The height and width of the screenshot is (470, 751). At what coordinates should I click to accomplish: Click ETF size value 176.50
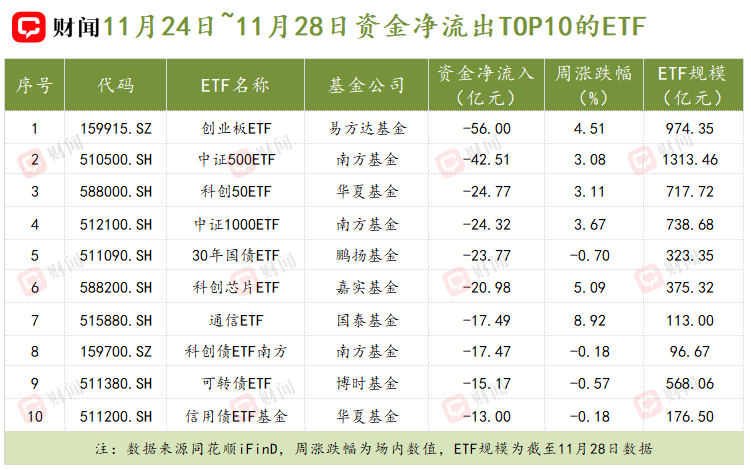pos(690,416)
